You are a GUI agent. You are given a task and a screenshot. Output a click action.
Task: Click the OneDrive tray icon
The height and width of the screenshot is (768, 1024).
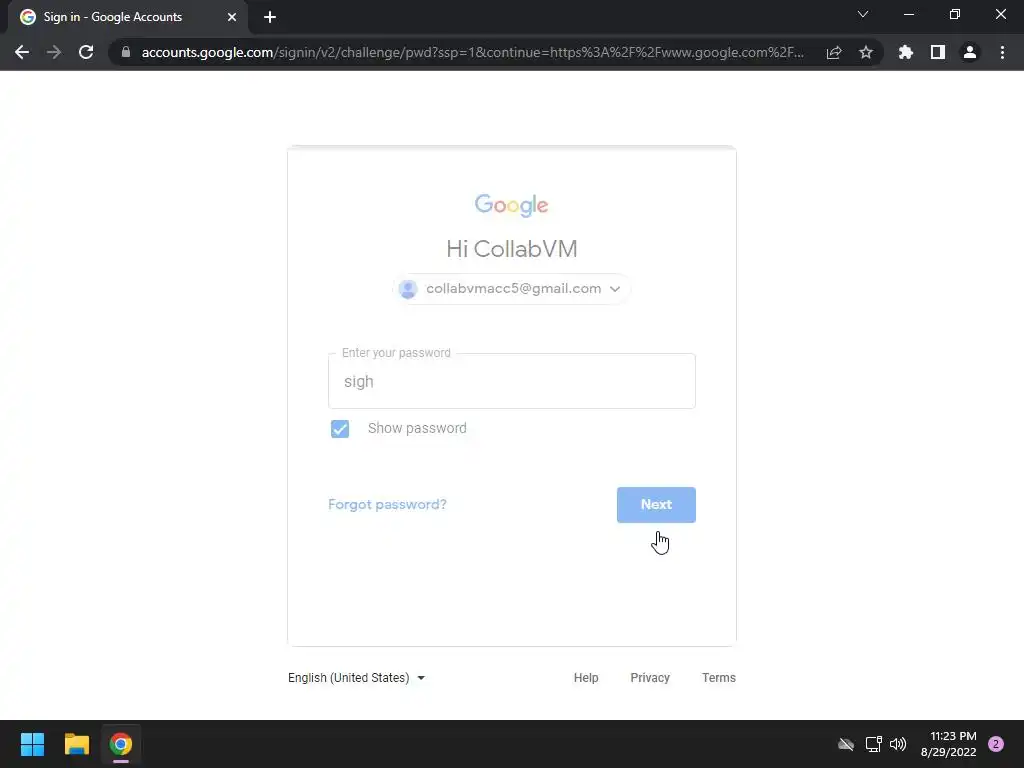pos(846,744)
